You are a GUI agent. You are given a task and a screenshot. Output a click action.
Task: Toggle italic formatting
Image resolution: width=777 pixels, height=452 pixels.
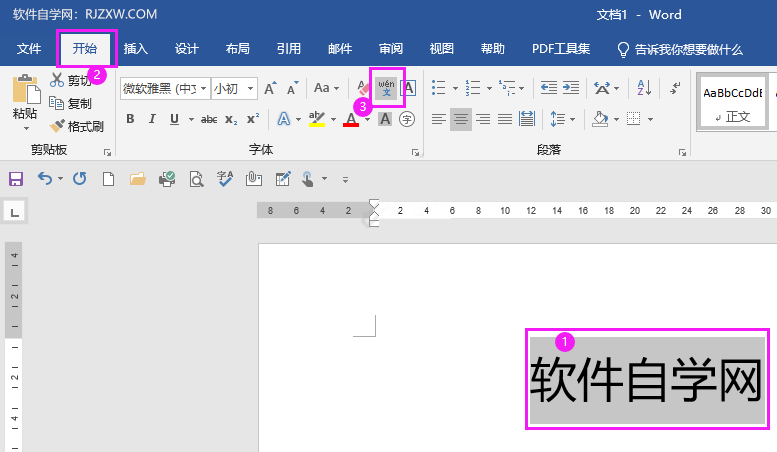pos(152,119)
